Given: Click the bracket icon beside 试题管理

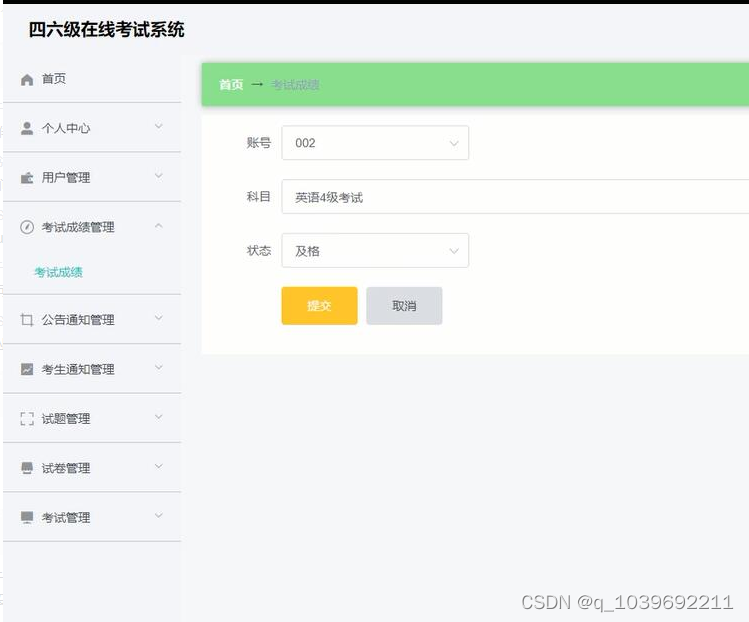Looking at the screenshot, I should (x=27, y=418).
